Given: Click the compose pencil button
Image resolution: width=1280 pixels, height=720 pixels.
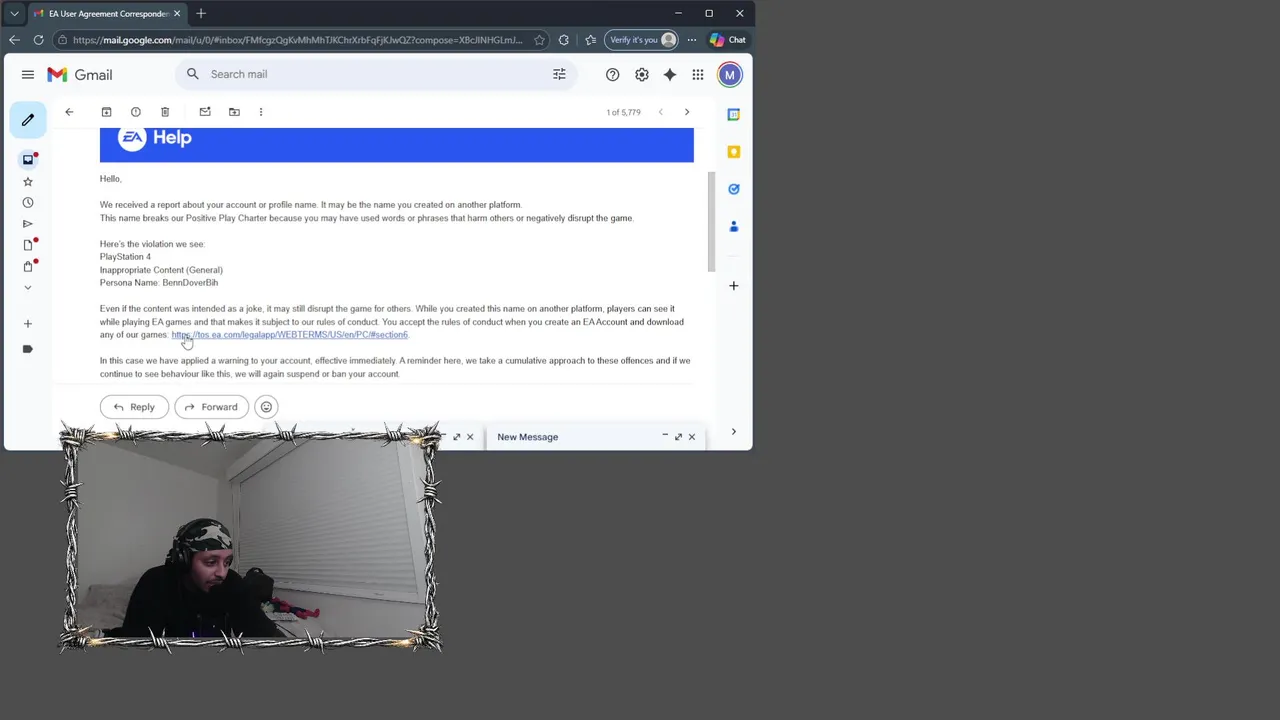Looking at the screenshot, I should (x=28, y=120).
